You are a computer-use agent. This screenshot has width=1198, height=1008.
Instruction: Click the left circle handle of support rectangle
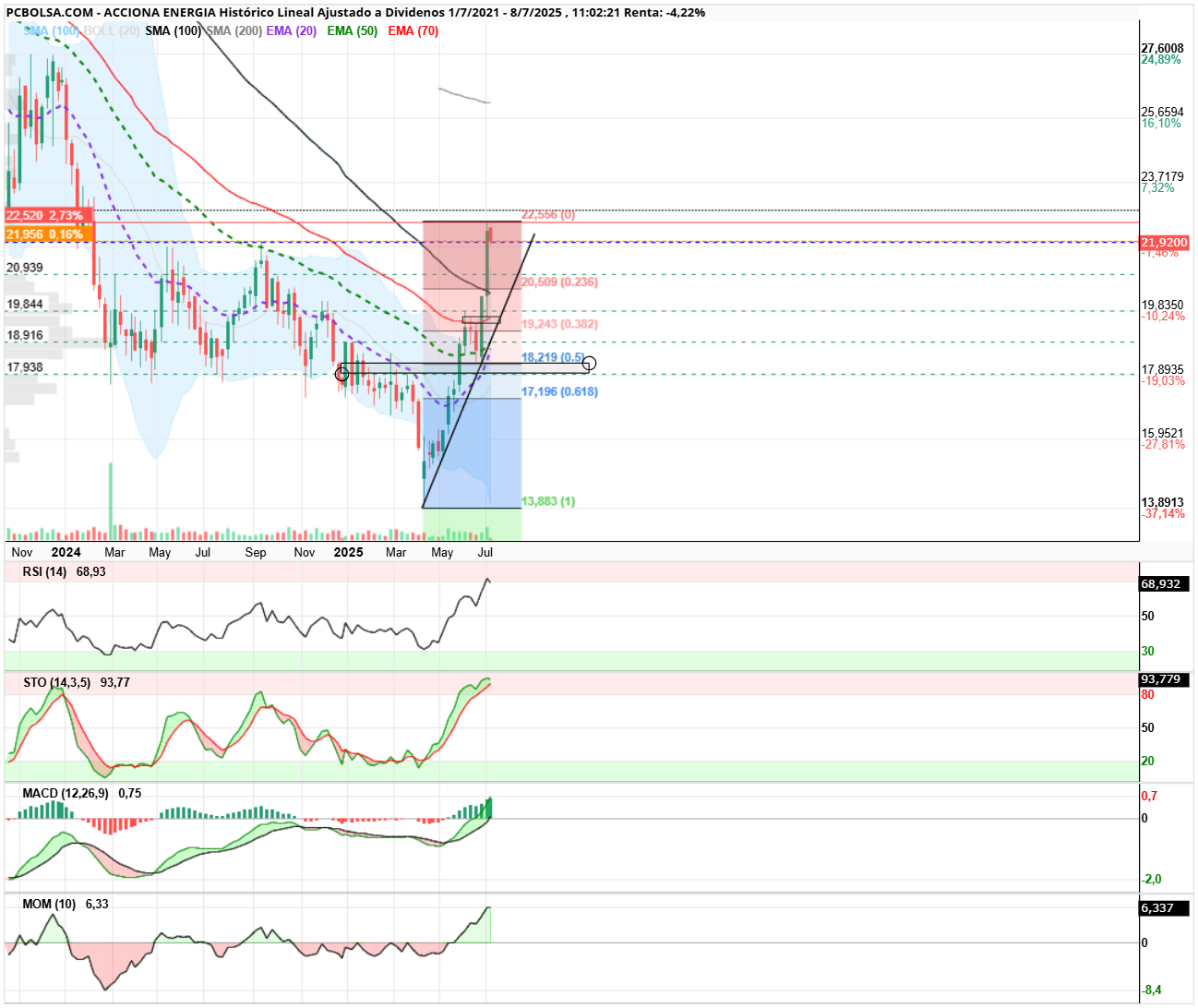point(341,373)
